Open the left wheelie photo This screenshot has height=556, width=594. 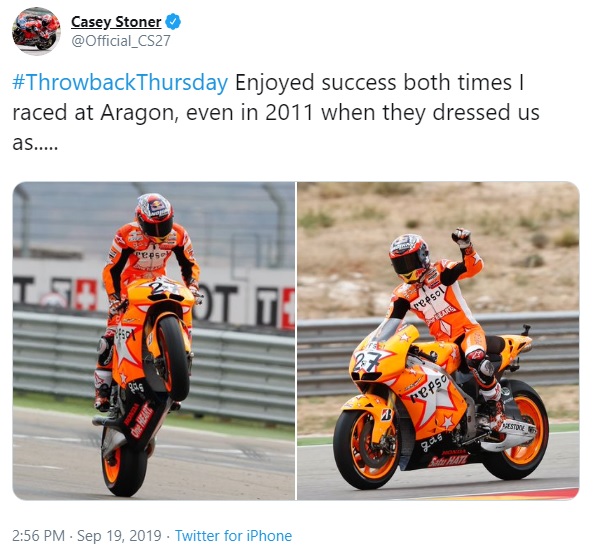point(153,341)
